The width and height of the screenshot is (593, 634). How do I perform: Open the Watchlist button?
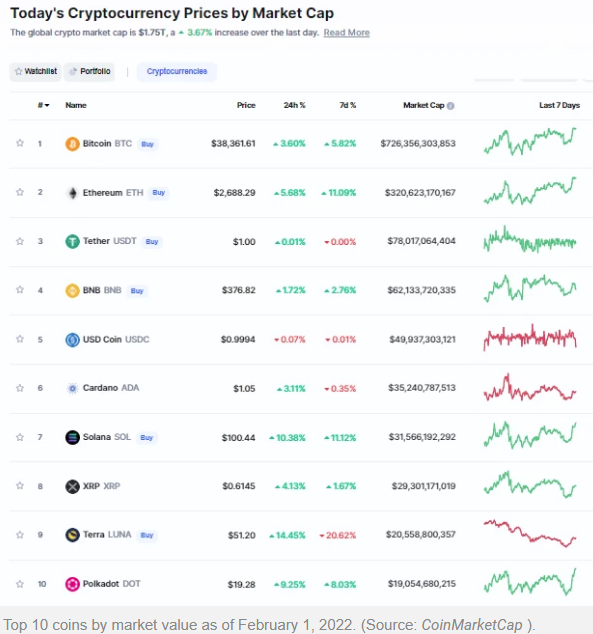click(x=36, y=72)
